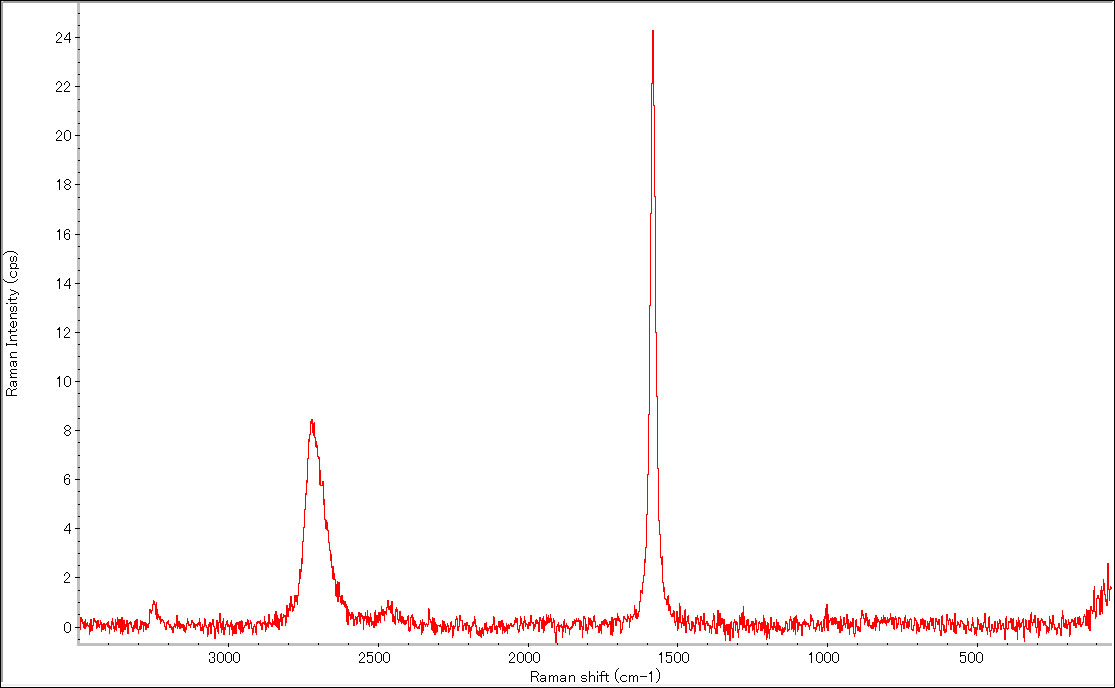Click the y-axis tick label 6
The height and width of the screenshot is (688, 1115).
pyautogui.click(x=68, y=480)
